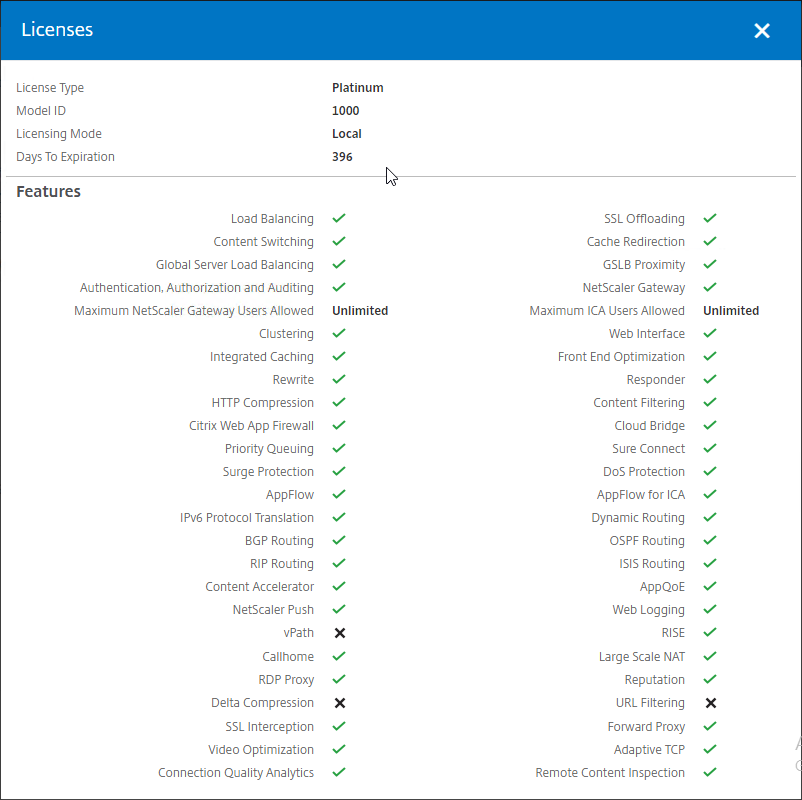Select the Licensing Mode value Local
The width and height of the screenshot is (802, 800).
tap(347, 134)
